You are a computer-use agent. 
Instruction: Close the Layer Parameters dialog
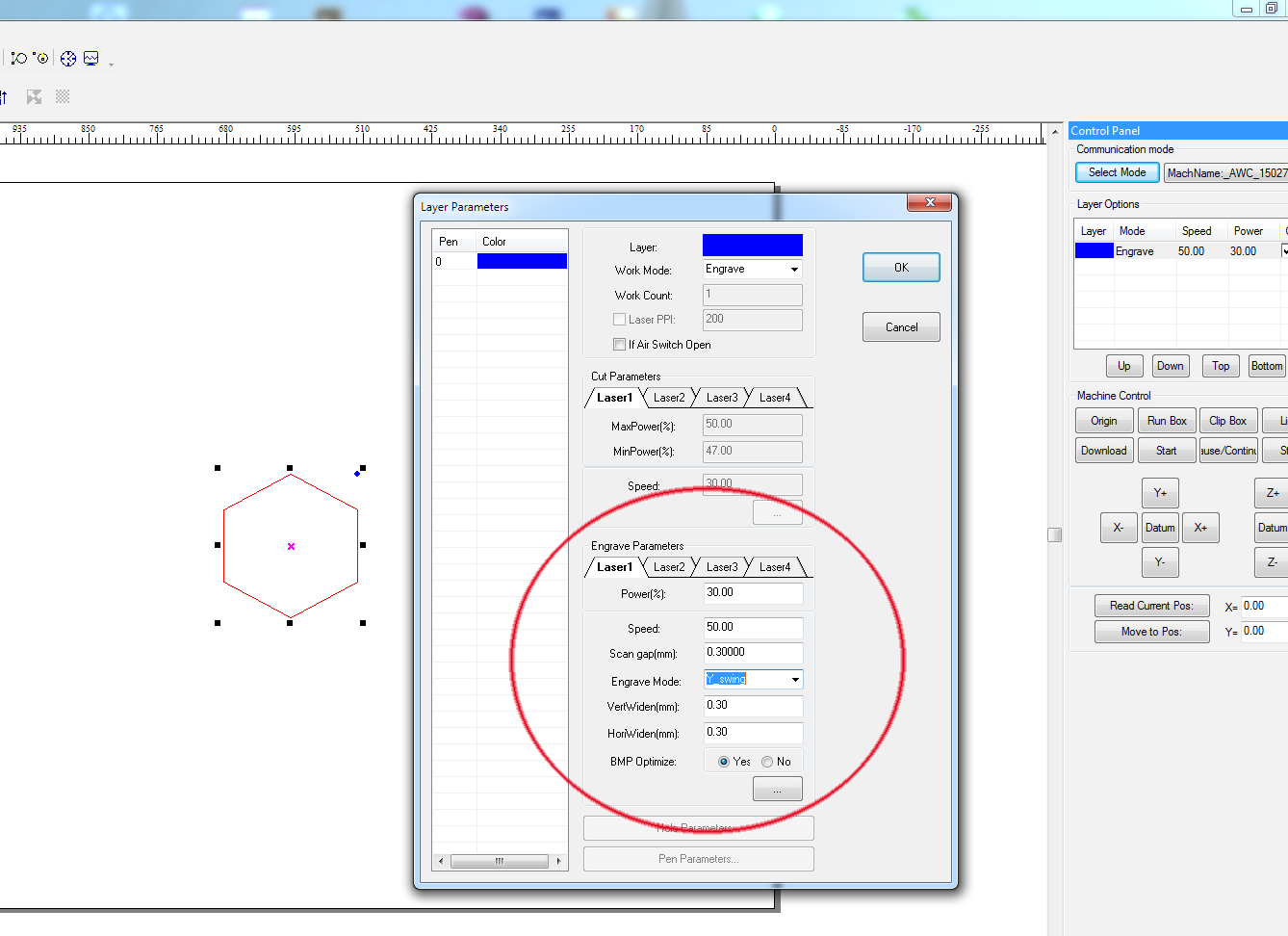coord(930,202)
